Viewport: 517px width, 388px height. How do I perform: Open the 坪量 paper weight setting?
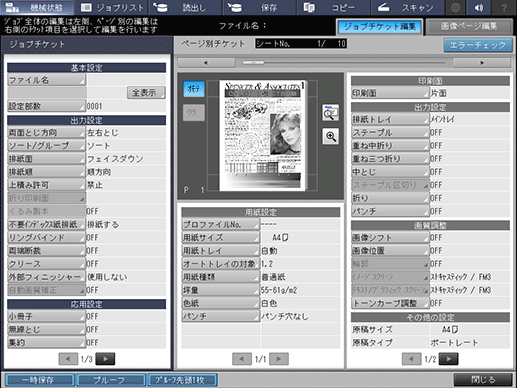pyautogui.click(x=220, y=290)
